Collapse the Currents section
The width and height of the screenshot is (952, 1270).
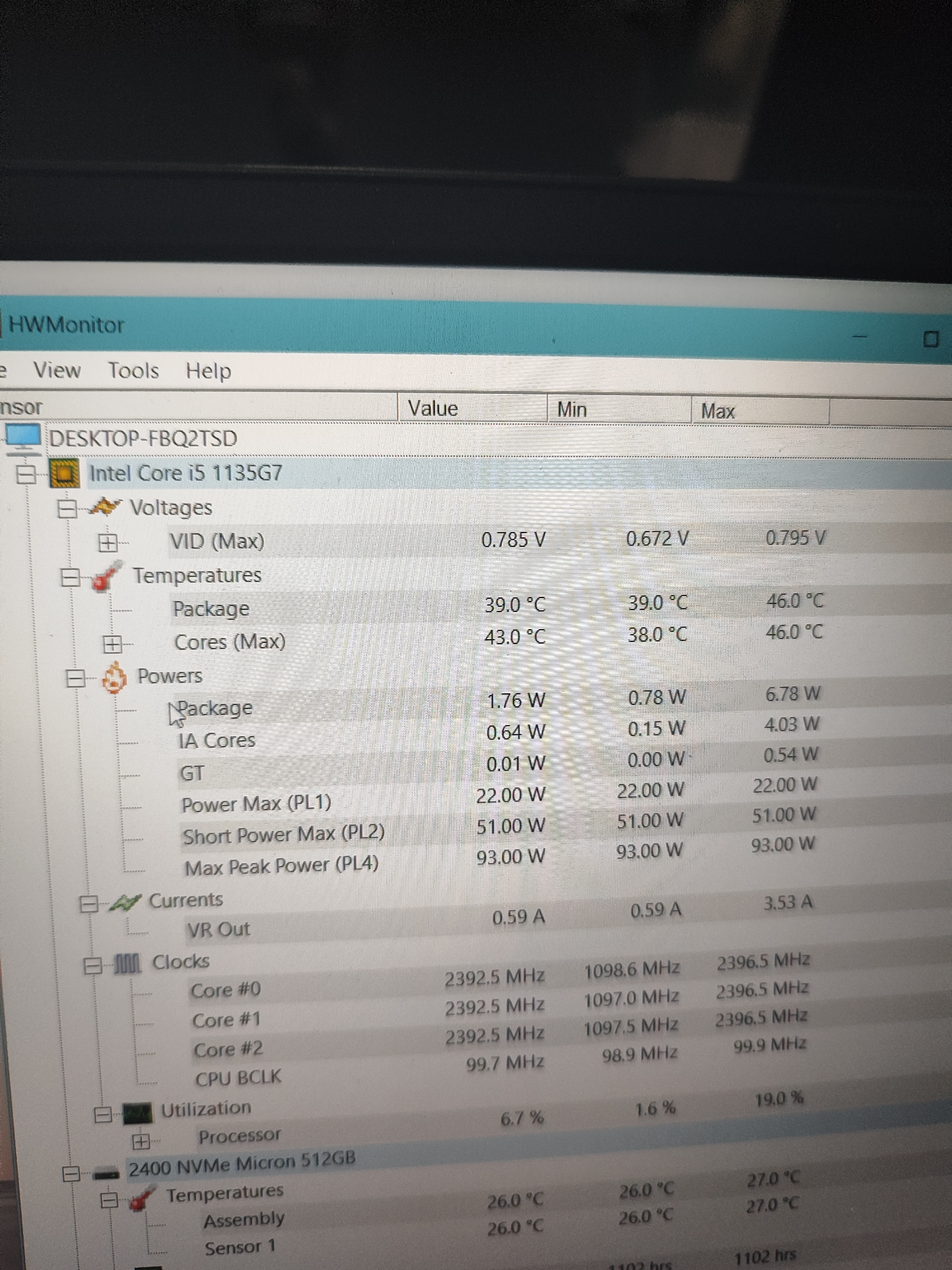pyautogui.click(x=89, y=904)
